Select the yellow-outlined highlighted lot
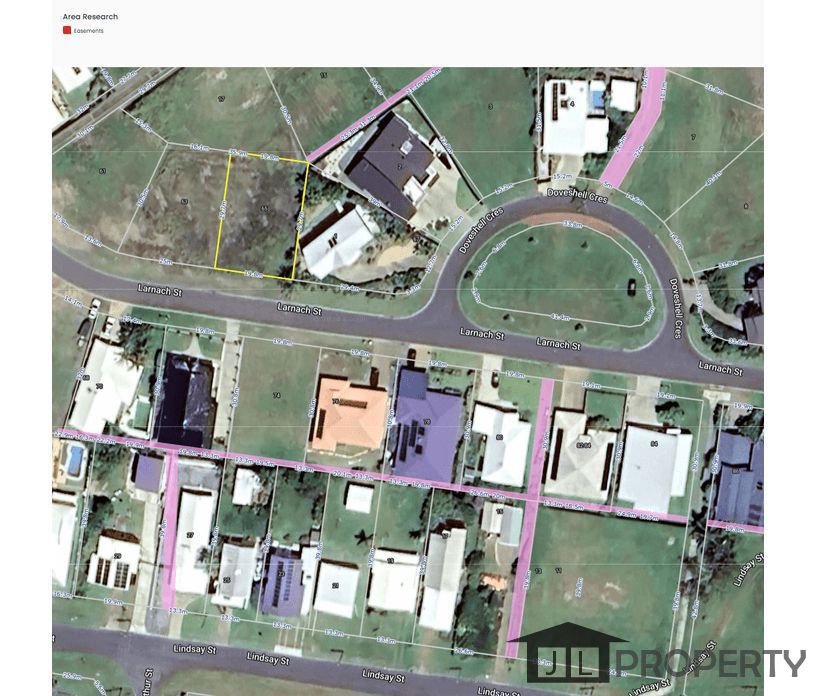816x696 pixels. tap(262, 216)
